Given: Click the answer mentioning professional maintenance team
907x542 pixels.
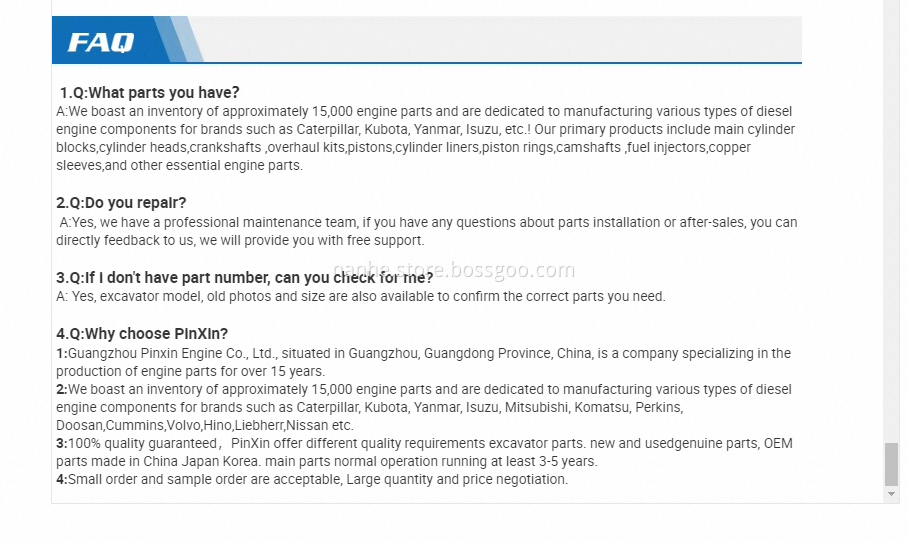Looking at the screenshot, I should 427,231.
